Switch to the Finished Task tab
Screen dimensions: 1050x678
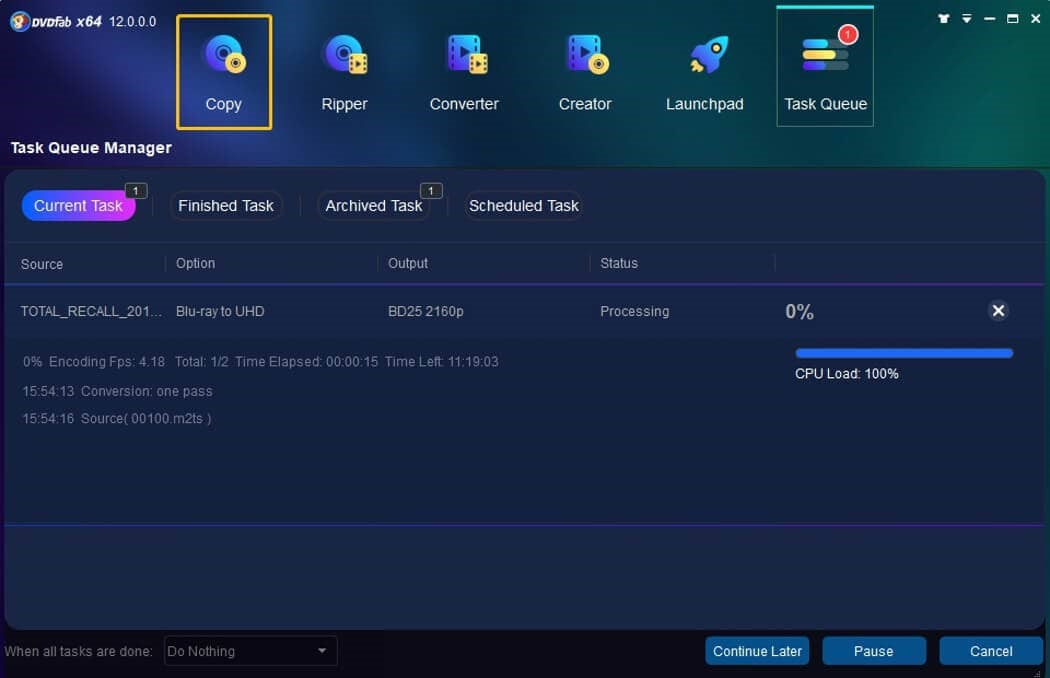pyautogui.click(x=226, y=206)
